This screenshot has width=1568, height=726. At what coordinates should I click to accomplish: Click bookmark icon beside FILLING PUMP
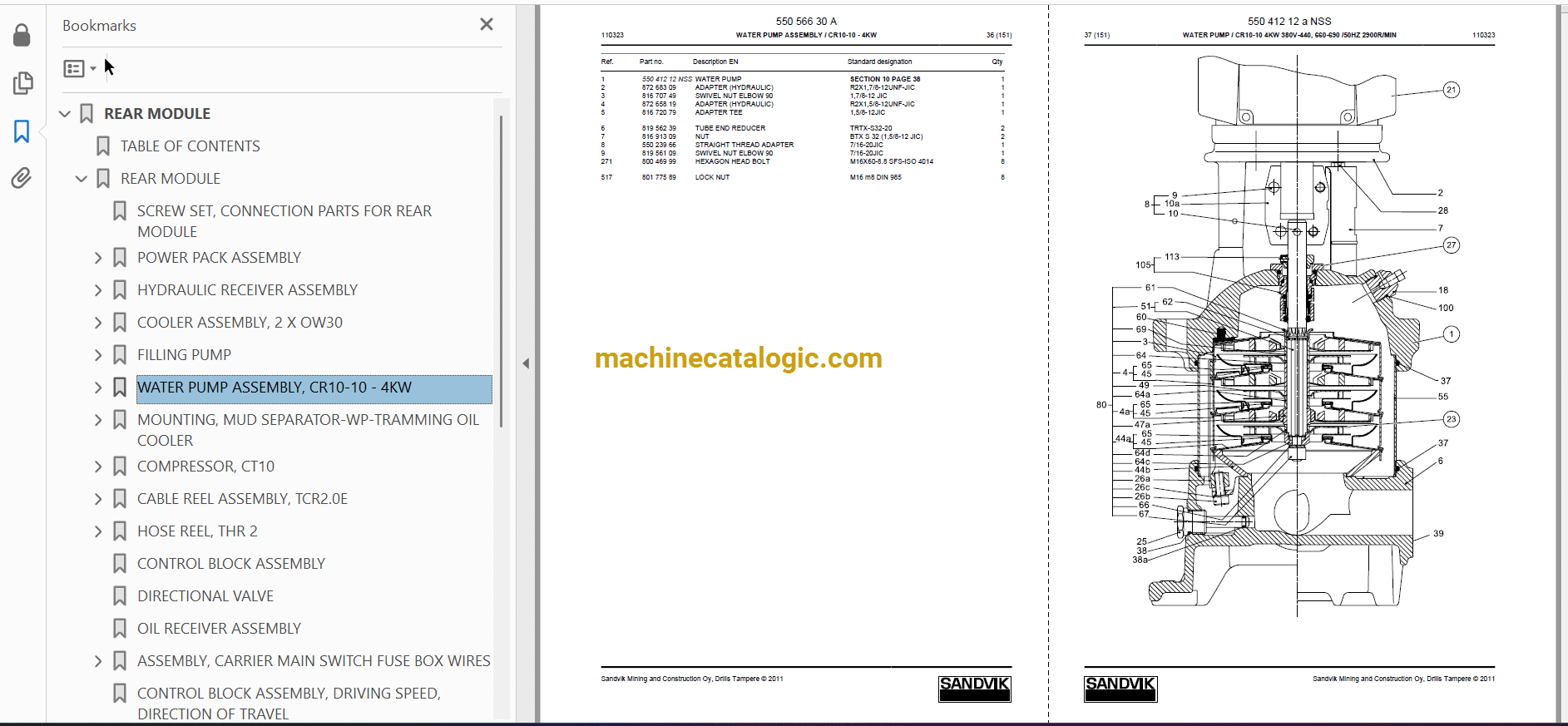(120, 355)
